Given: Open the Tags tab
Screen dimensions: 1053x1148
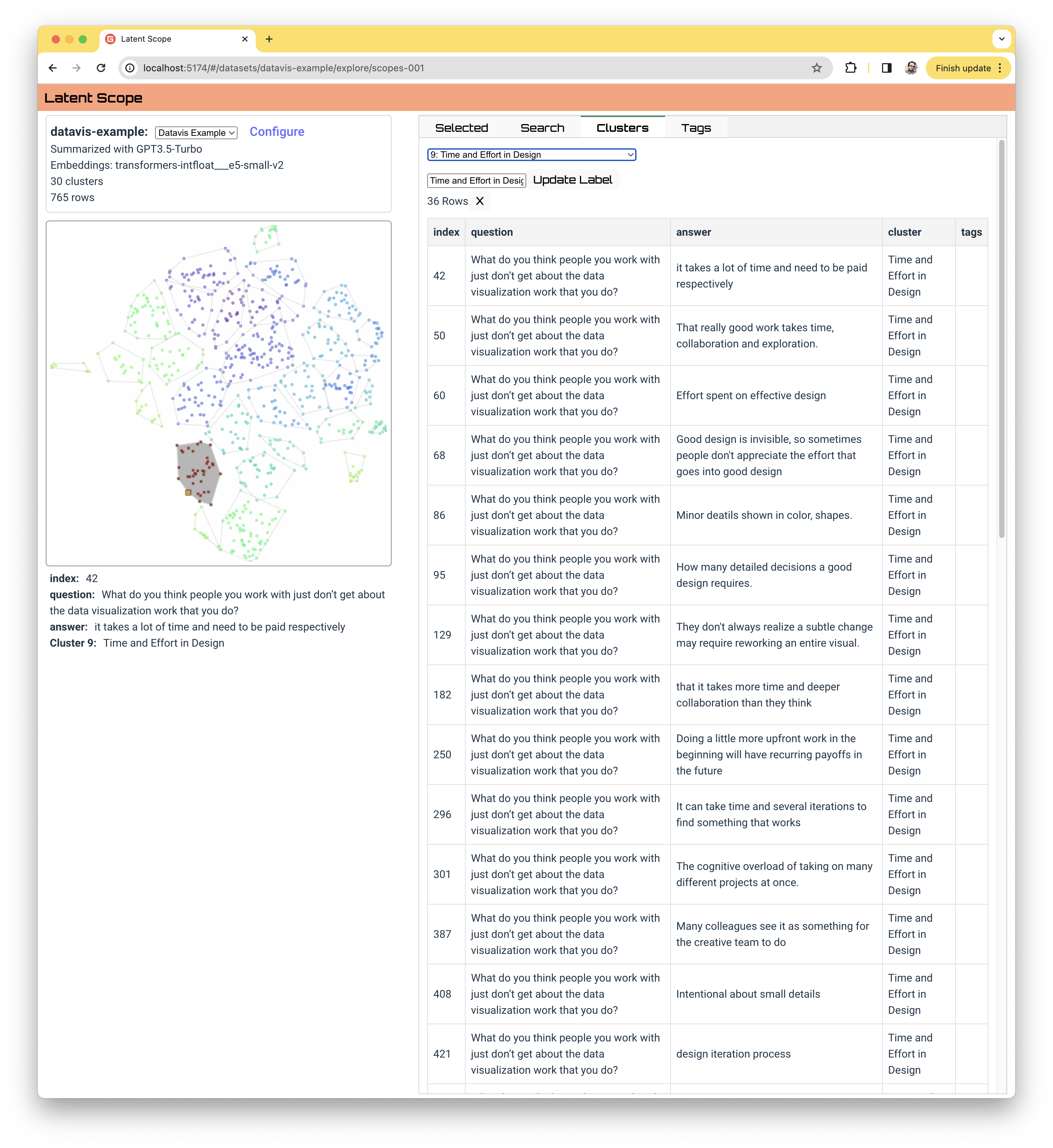Looking at the screenshot, I should [696, 127].
